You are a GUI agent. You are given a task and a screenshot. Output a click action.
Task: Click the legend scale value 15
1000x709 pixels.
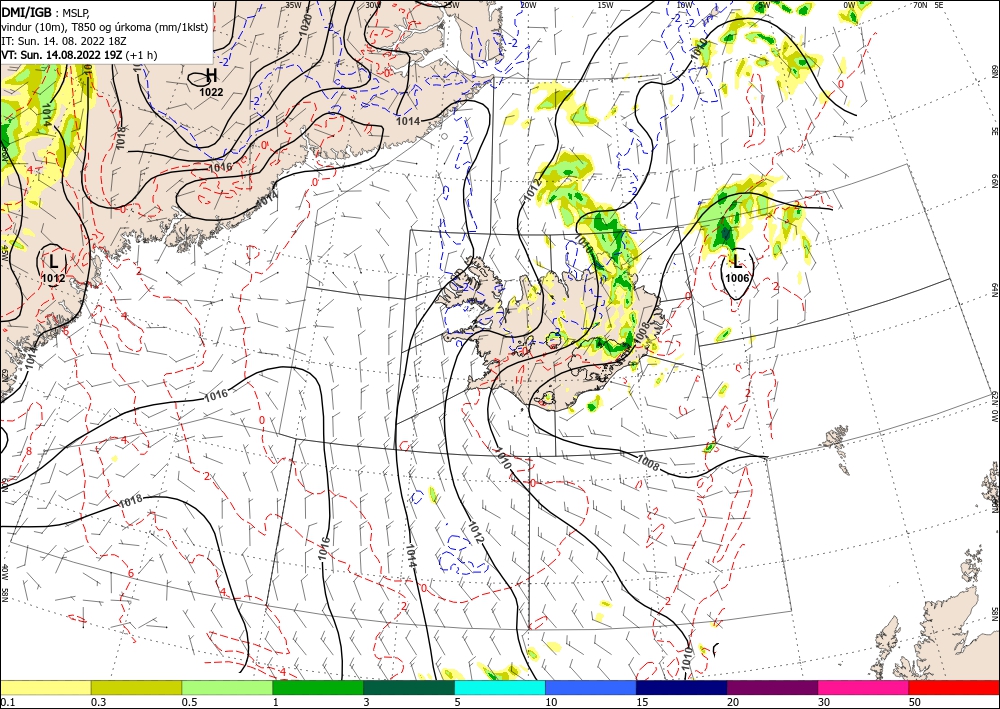tap(642, 702)
